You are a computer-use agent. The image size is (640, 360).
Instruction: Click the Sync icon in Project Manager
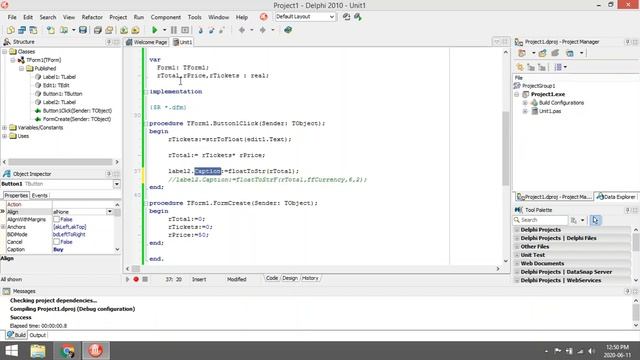coord(520,67)
